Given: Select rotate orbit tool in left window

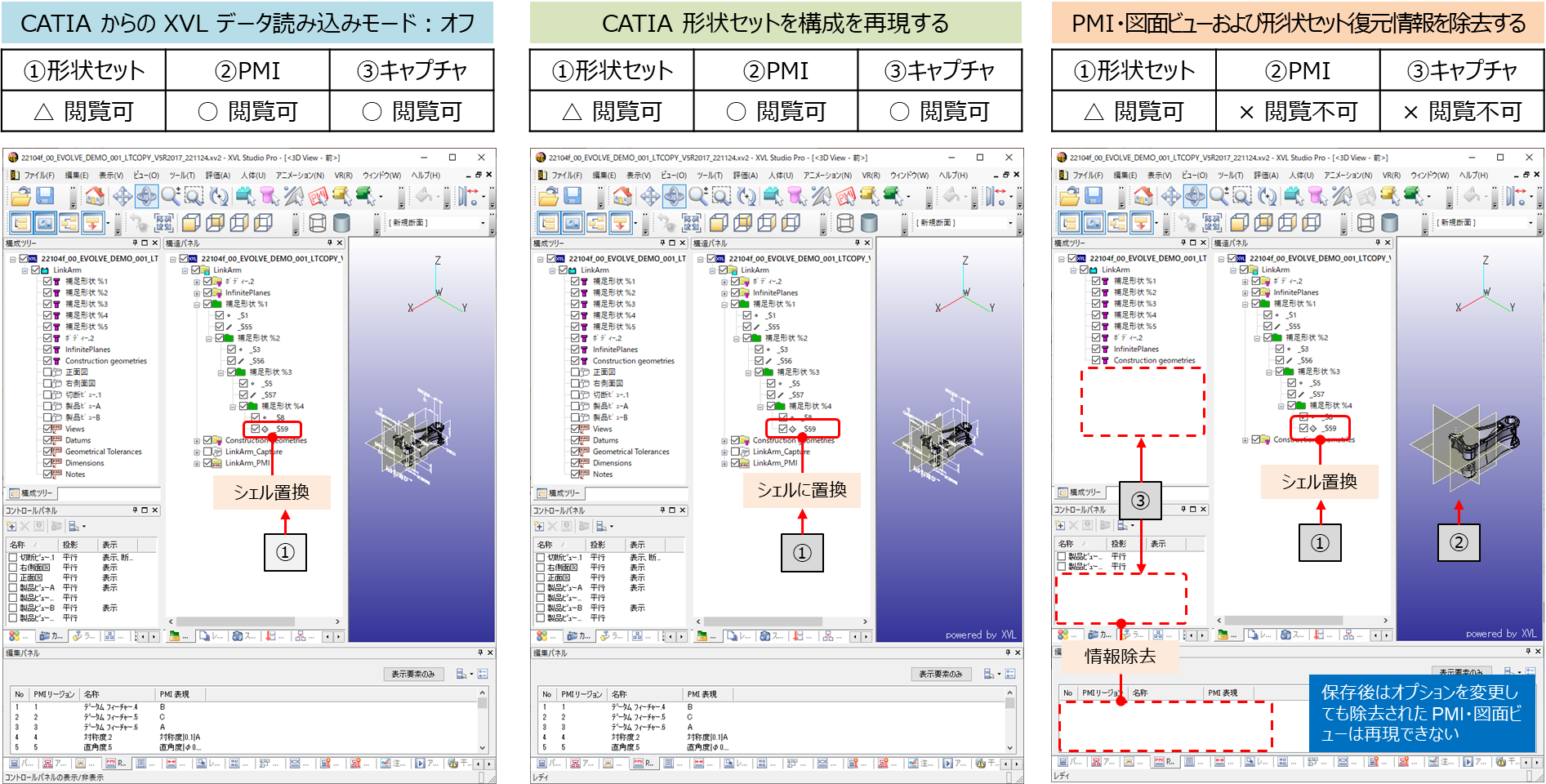Looking at the screenshot, I should pos(146,196).
